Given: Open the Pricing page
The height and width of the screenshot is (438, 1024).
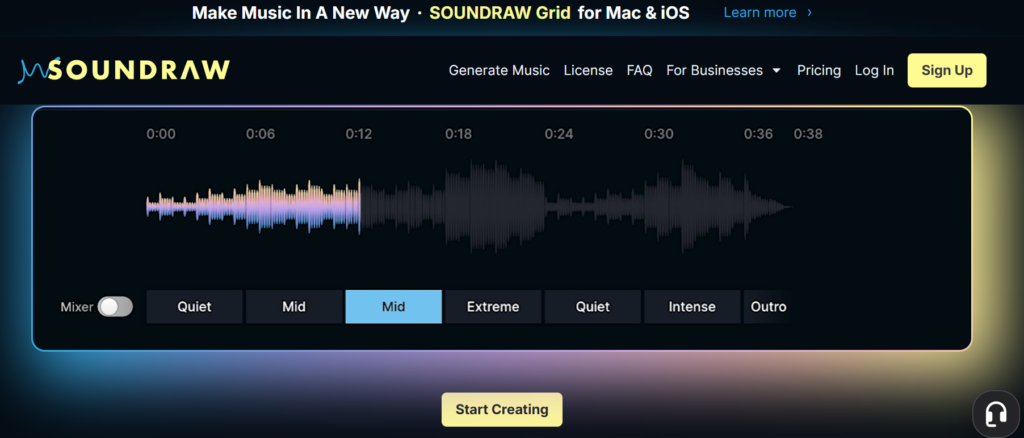Looking at the screenshot, I should pos(819,70).
